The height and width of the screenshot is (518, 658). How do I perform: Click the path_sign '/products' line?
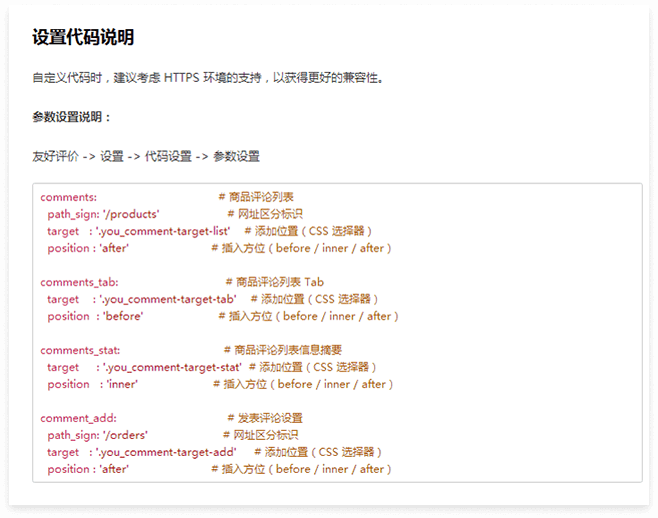pos(103,214)
